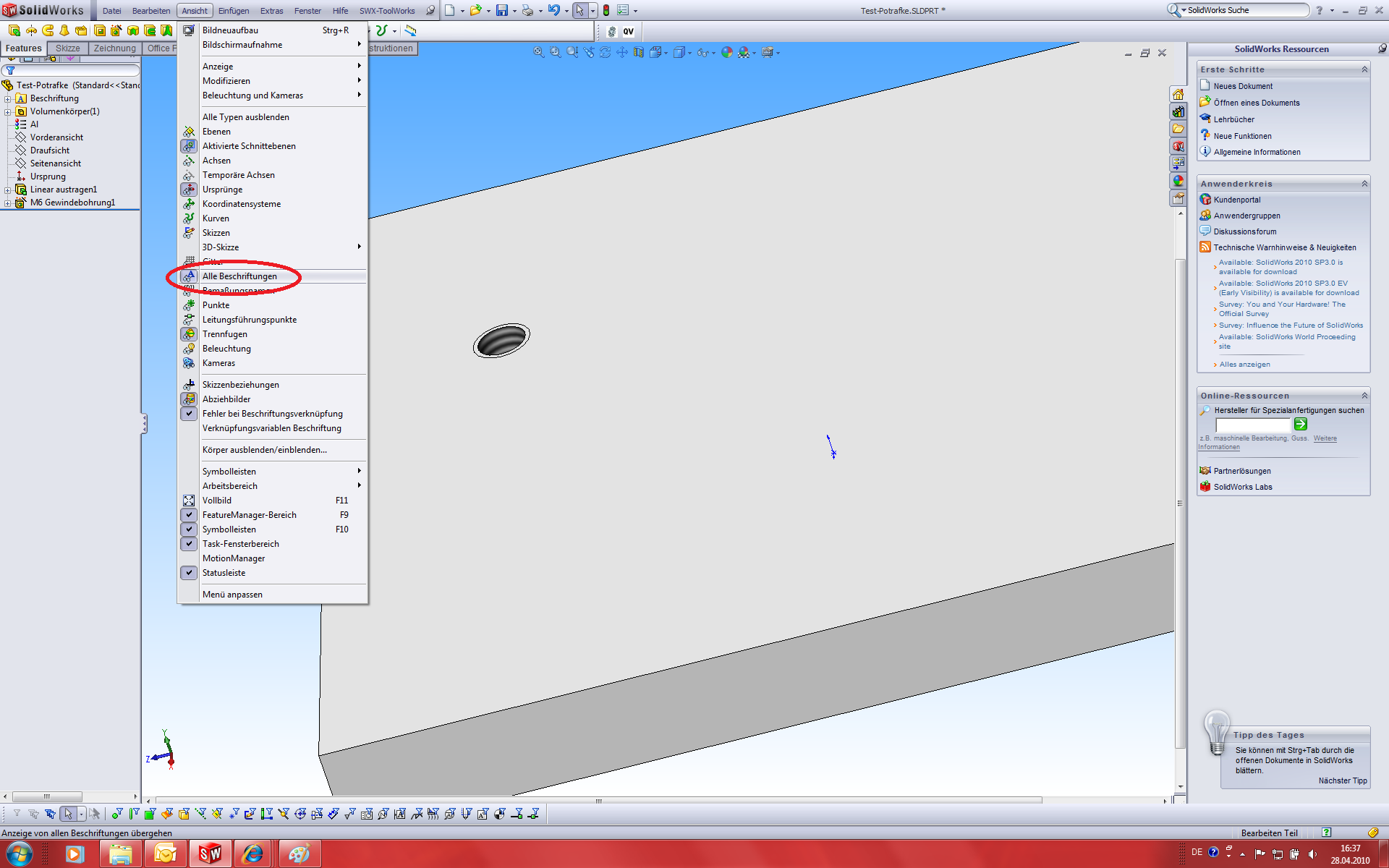
Task: Pin the SolidWorks Ressourcen pane
Action: pyautogui.click(x=1382, y=48)
